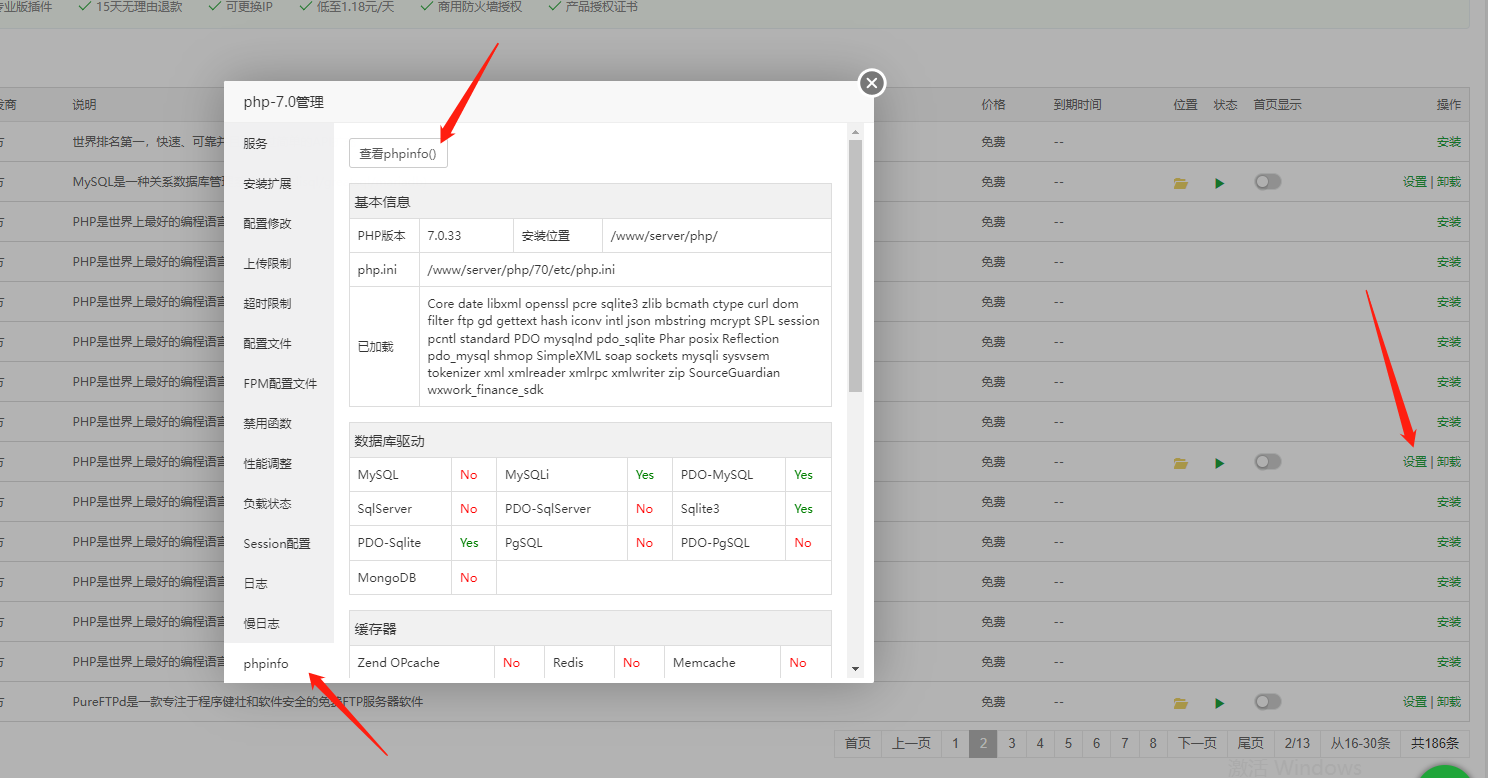
Task: Switch to the 安装扩展 tab
Action: tap(279, 183)
